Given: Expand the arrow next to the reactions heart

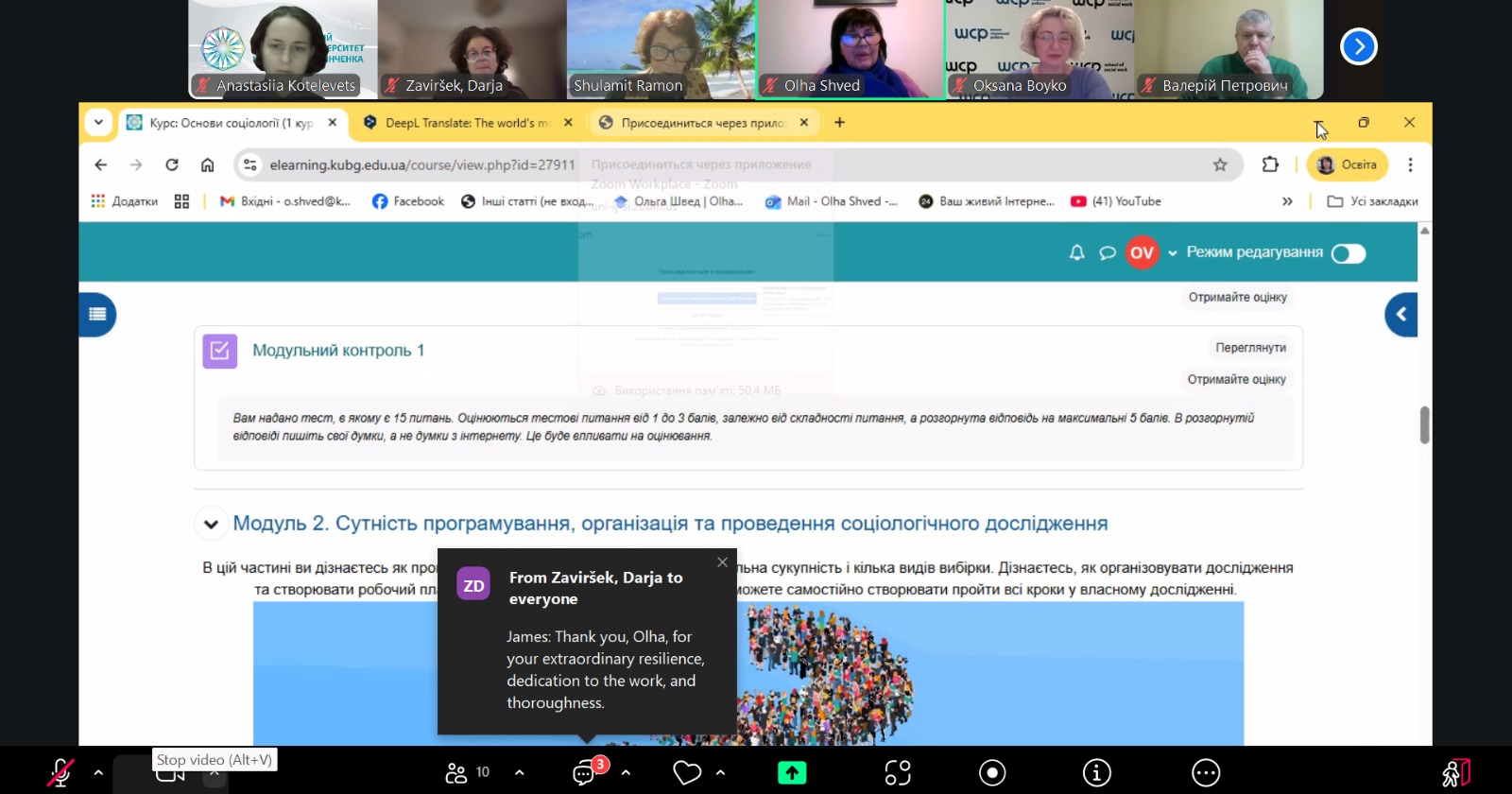Looking at the screenshot, I should (720, 772).
